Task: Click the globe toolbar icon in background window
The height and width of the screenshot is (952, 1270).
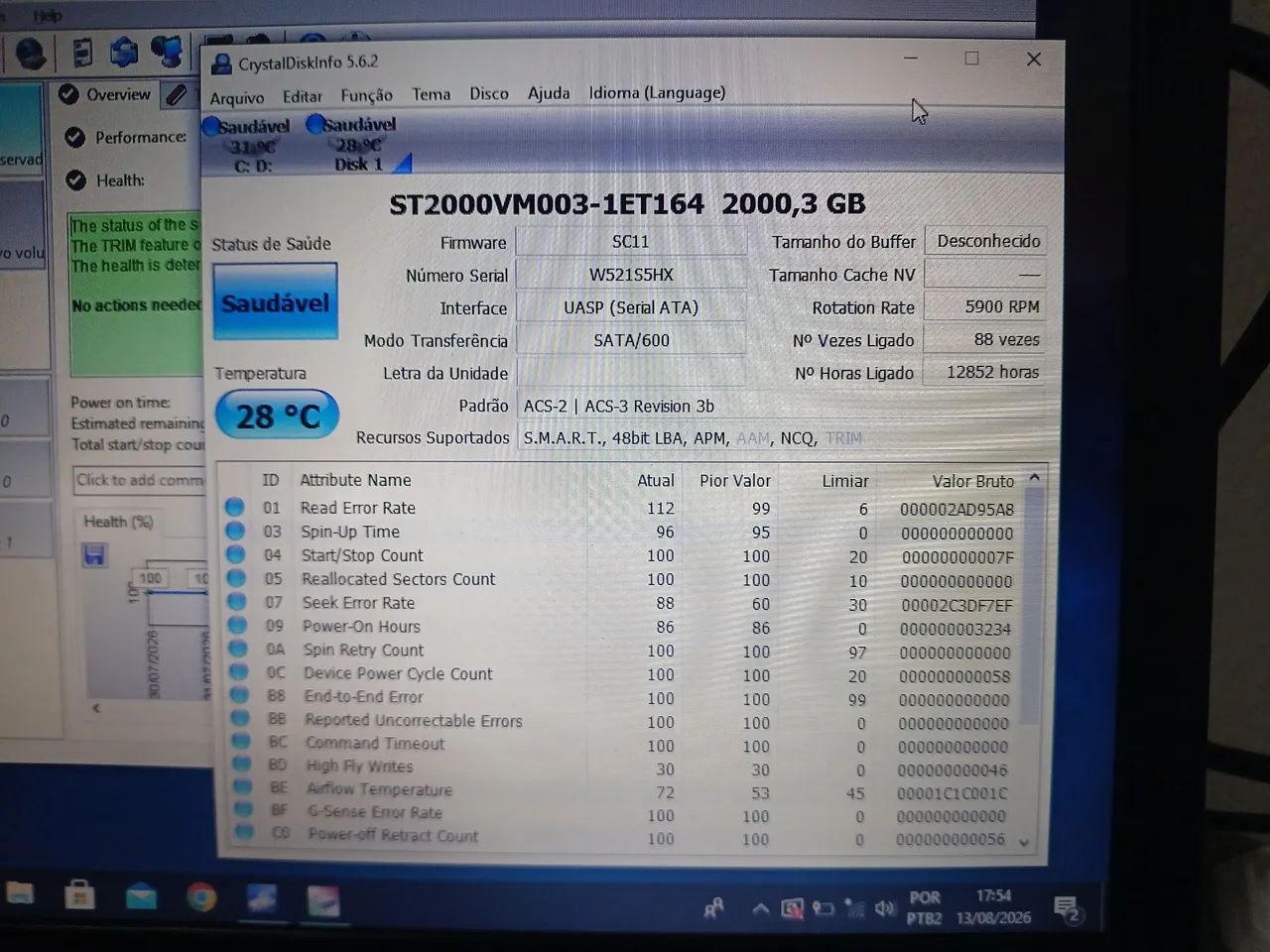Action: 31,53
